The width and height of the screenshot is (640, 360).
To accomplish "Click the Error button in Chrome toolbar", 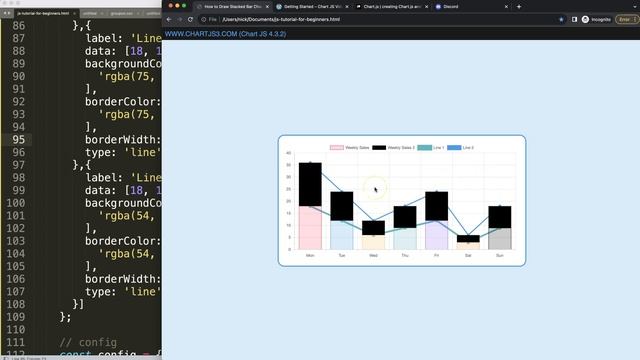I will click(x=626, y=19).
